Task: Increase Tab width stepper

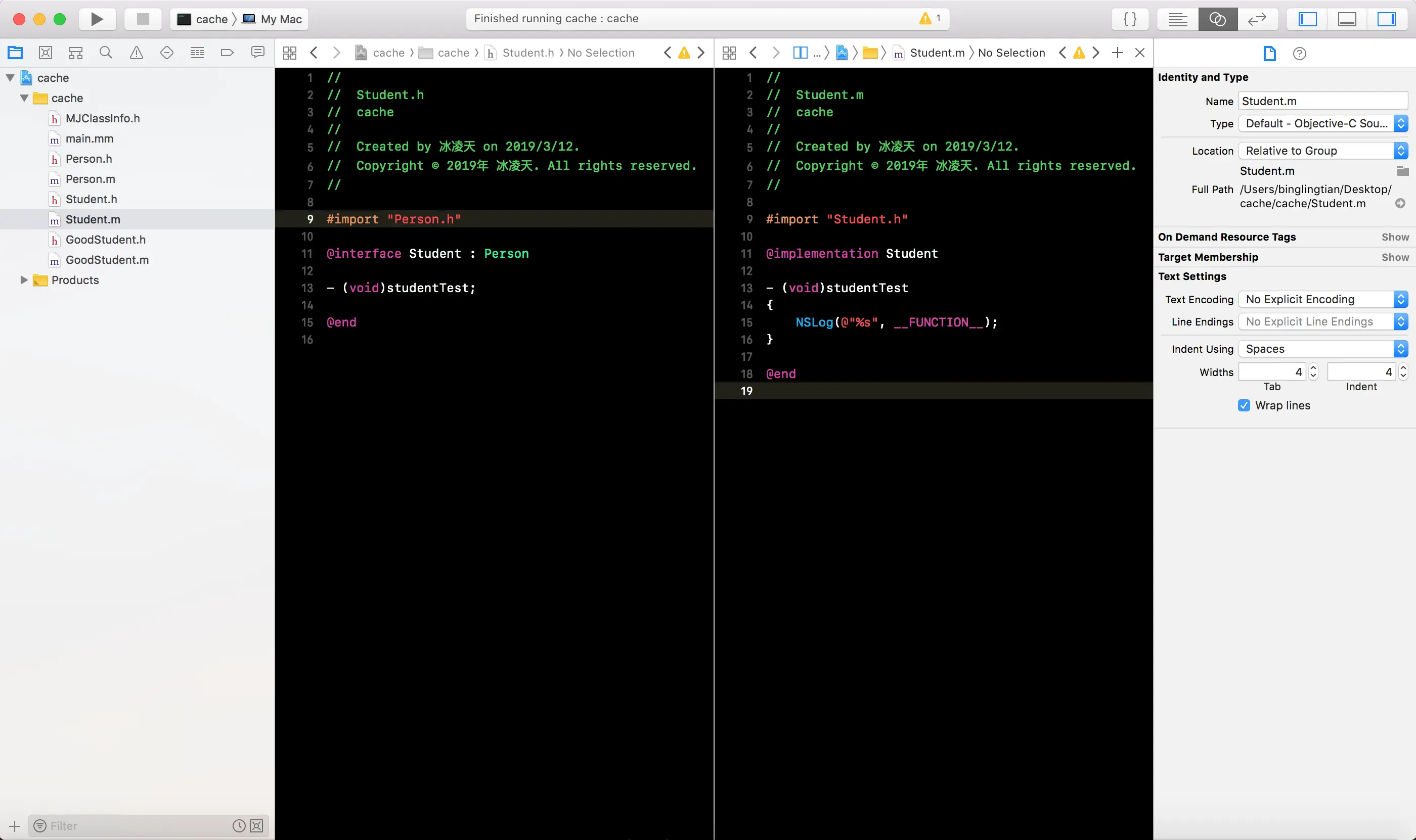Action: click(1313, 368)
